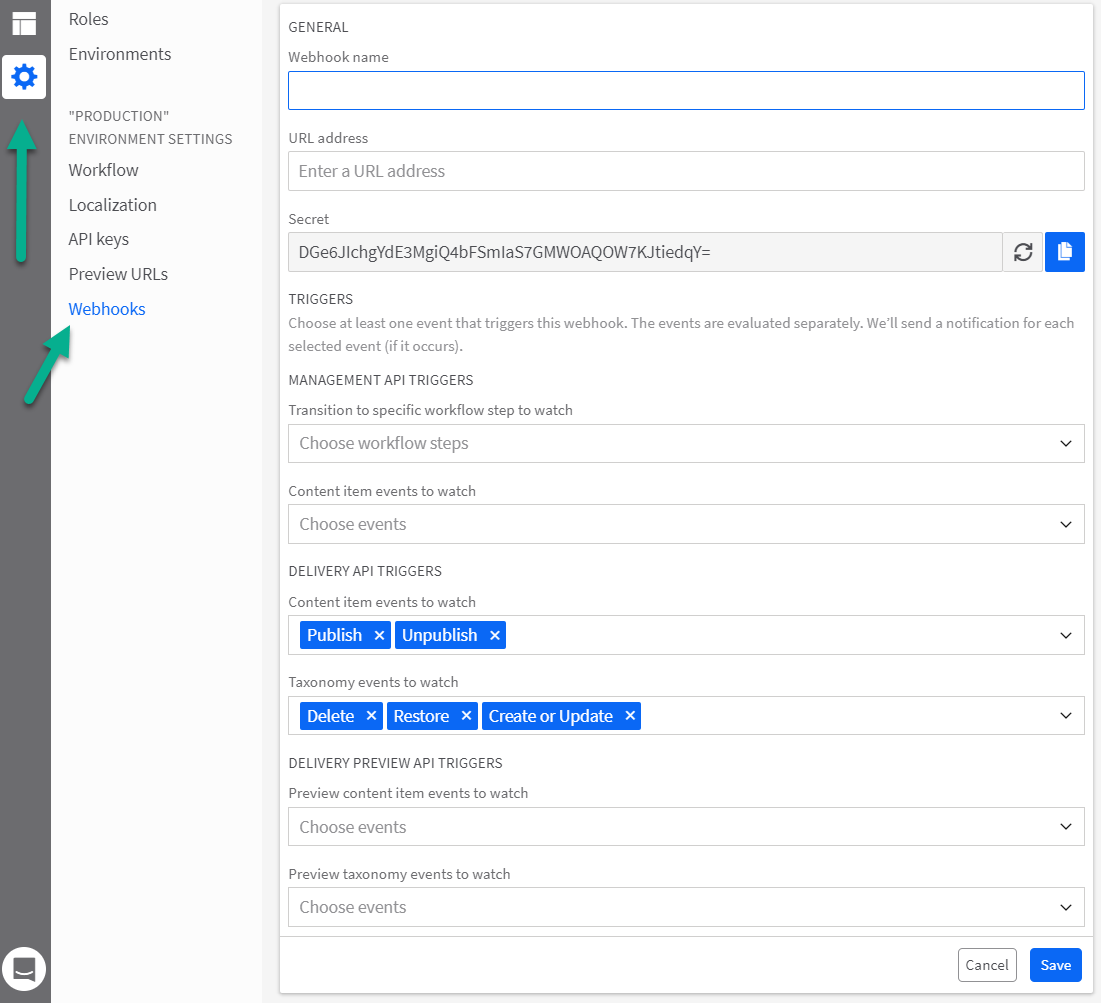Copy the secret to clipboard
Image resolution: width=1101 pixels, height=1003 pixels.
[x=1064, y=252]
